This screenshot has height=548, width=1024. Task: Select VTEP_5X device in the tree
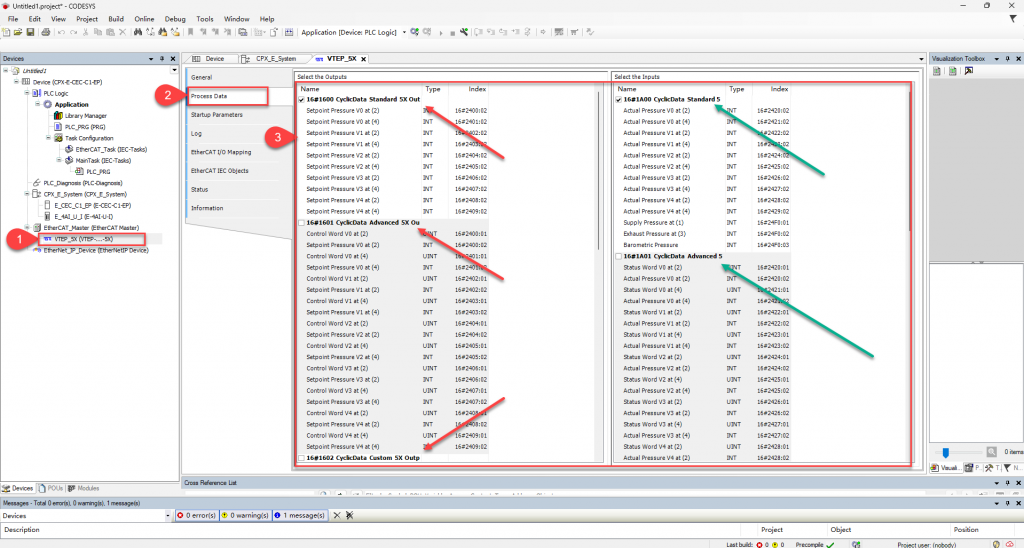[x=84, y=239]
